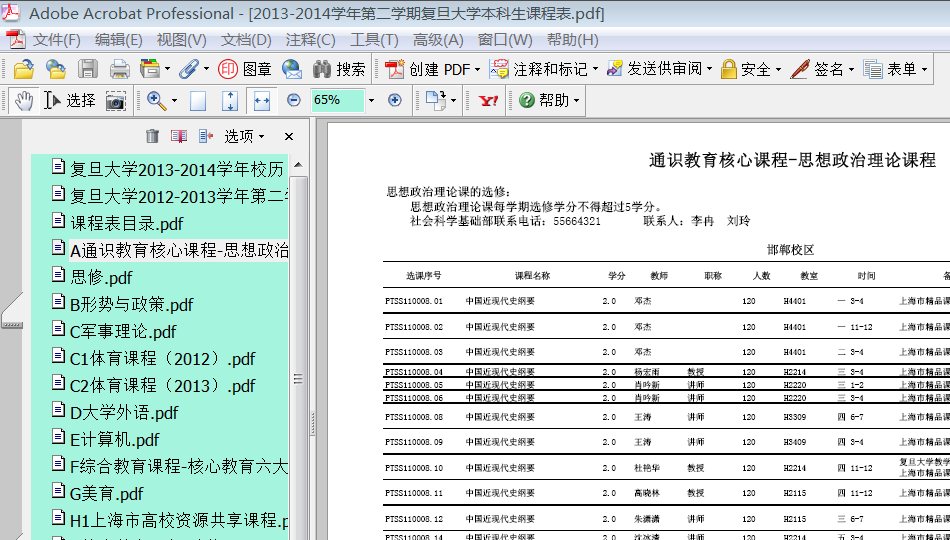Viewport: 950px width, 540px height.
Task: Click the Save floppy disk icon
Action: point(88,69)
